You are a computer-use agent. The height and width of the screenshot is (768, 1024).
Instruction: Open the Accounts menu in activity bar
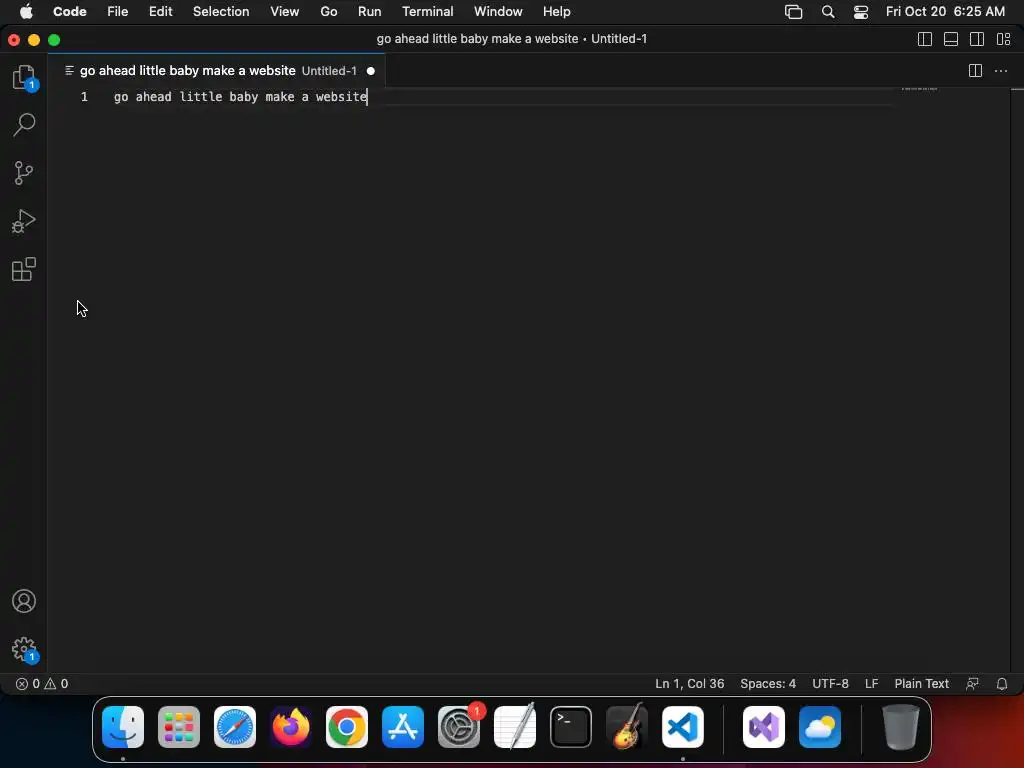click(24, 601)
